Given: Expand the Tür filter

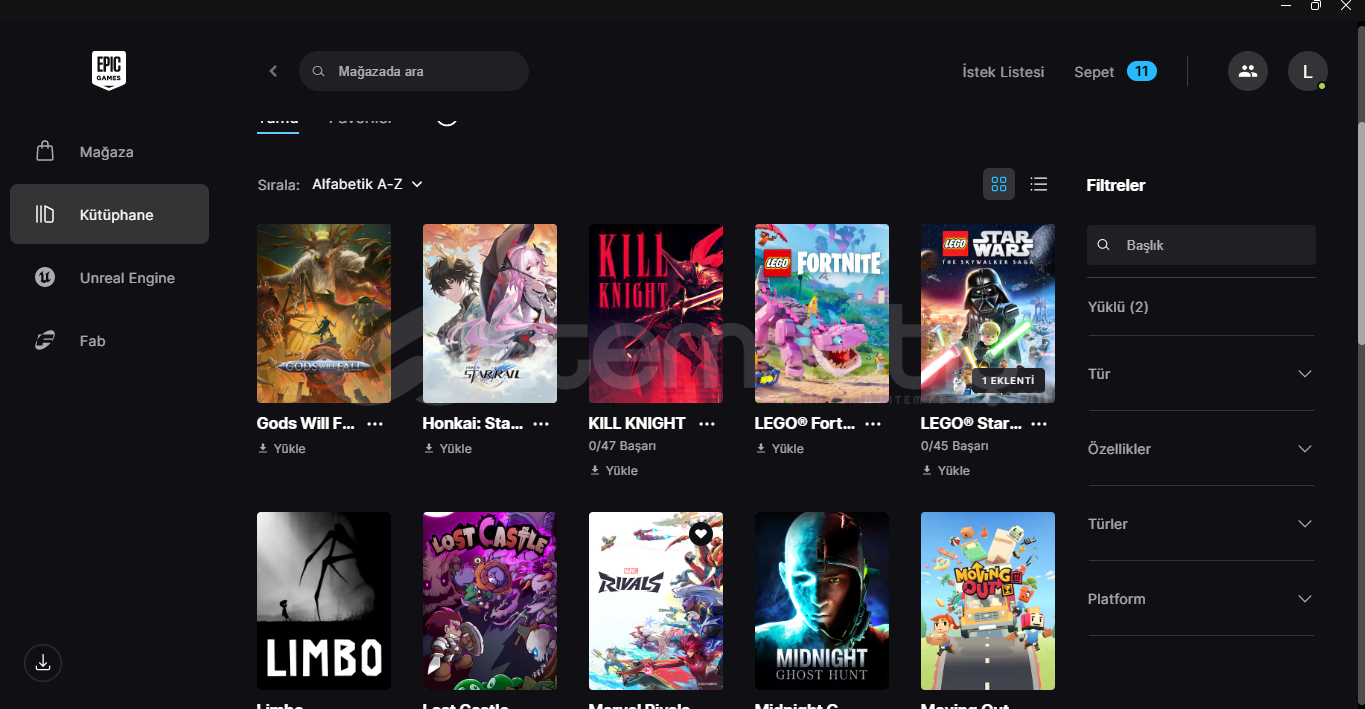Looking at the screenshot, I should click(x=1201, y=374).
